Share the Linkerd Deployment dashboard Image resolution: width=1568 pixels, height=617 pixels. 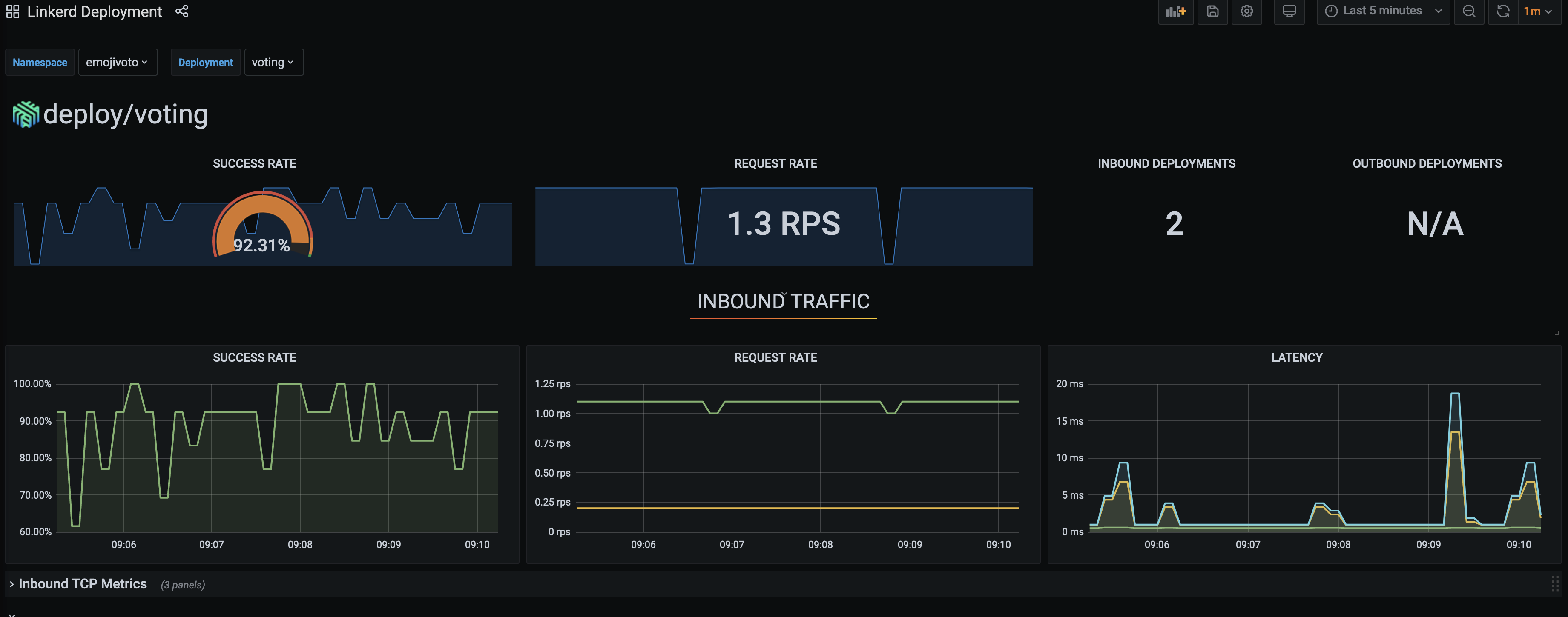click(x=181, y=11)
